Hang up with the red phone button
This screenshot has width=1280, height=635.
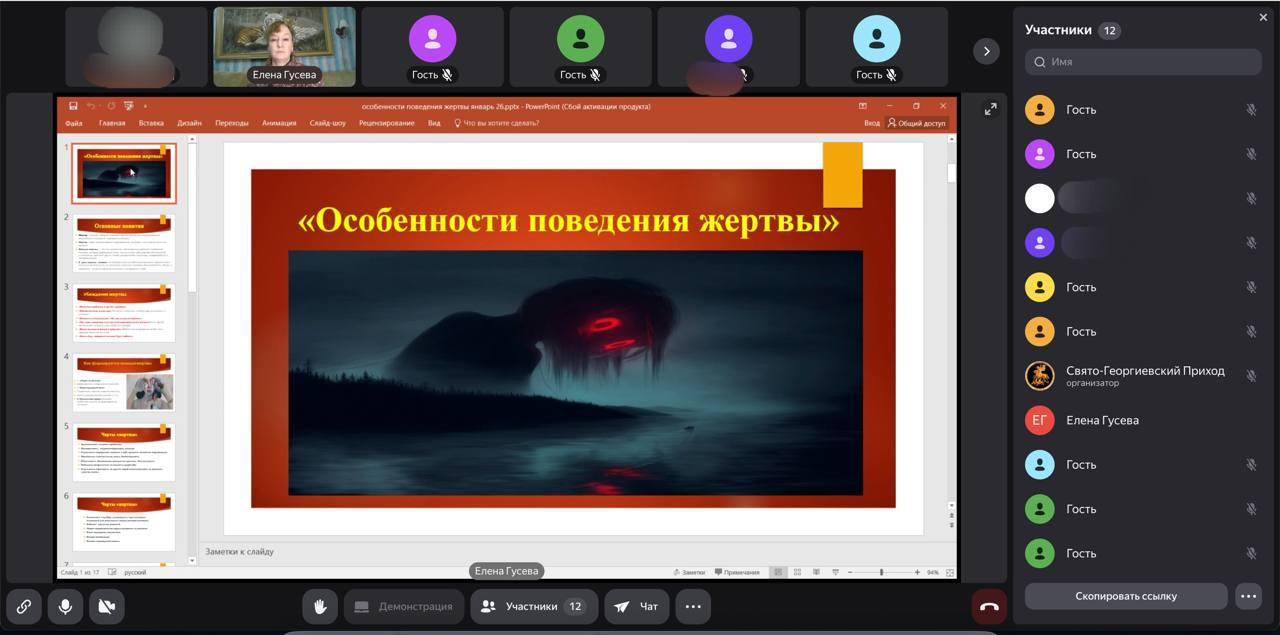[989, 606]
